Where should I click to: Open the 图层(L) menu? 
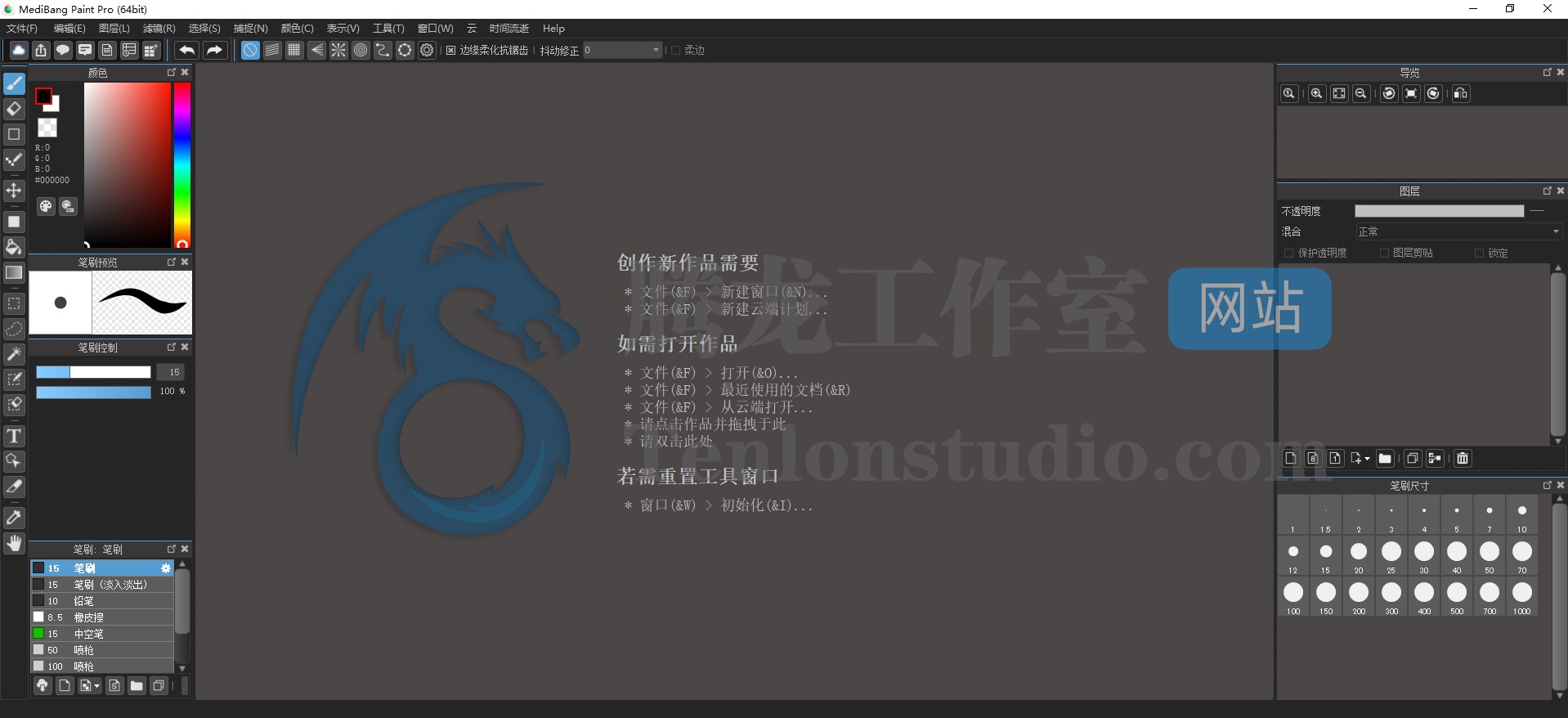pos(114,28)
